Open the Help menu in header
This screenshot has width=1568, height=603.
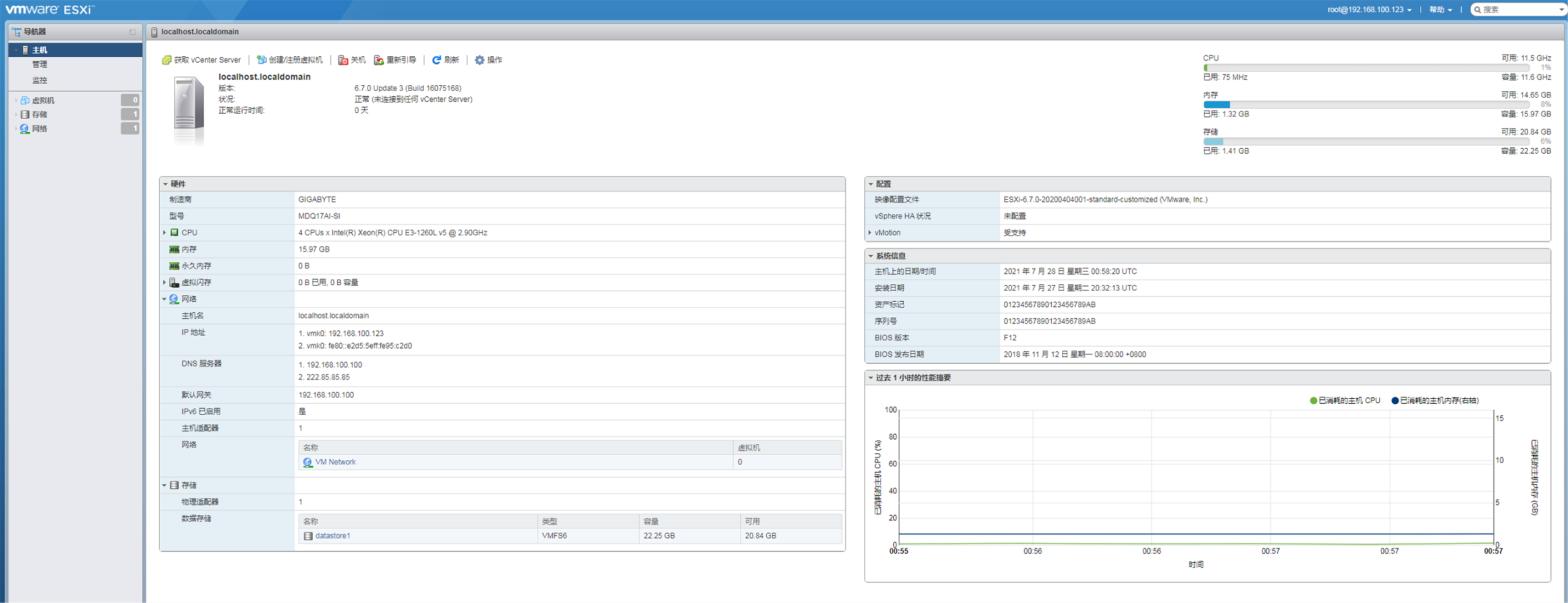(1440, 9)
